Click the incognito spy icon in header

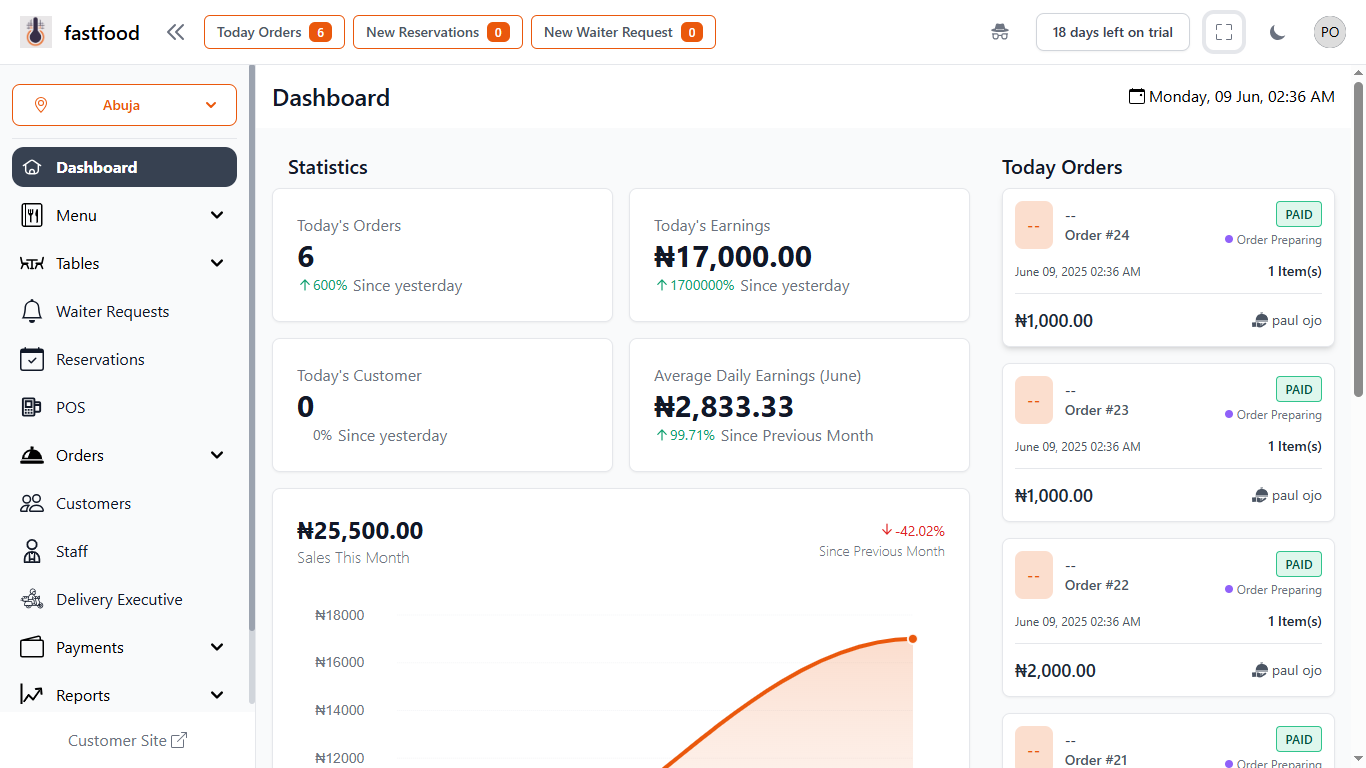point(999,32)
